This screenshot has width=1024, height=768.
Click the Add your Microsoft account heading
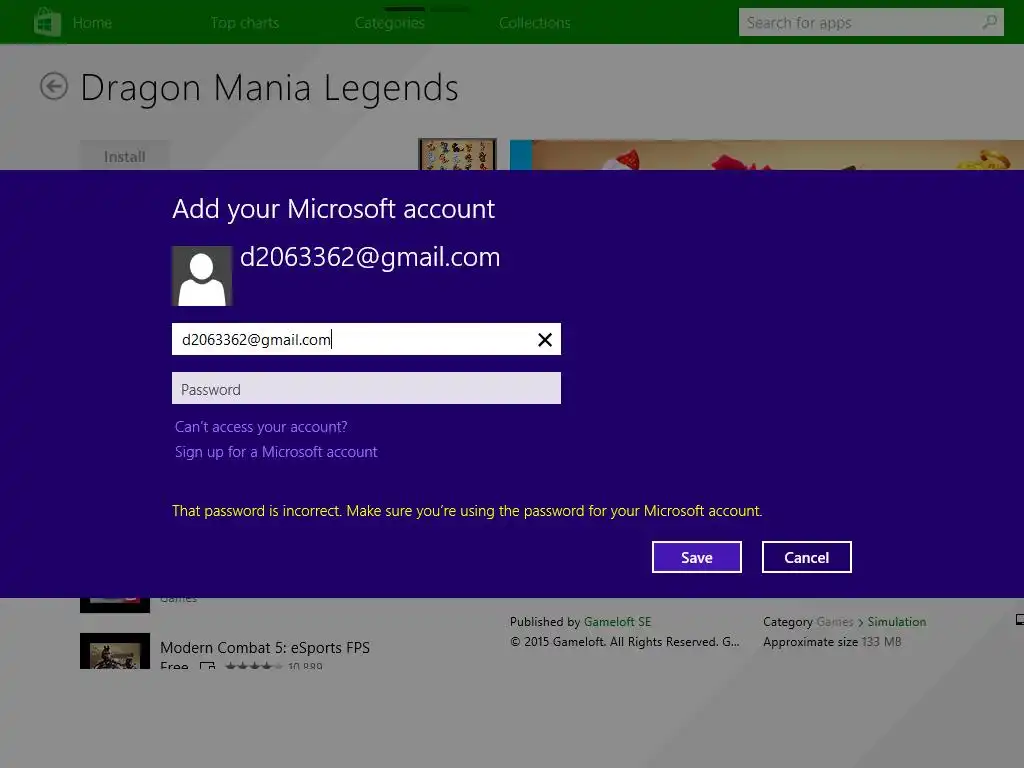pos(334,209)
